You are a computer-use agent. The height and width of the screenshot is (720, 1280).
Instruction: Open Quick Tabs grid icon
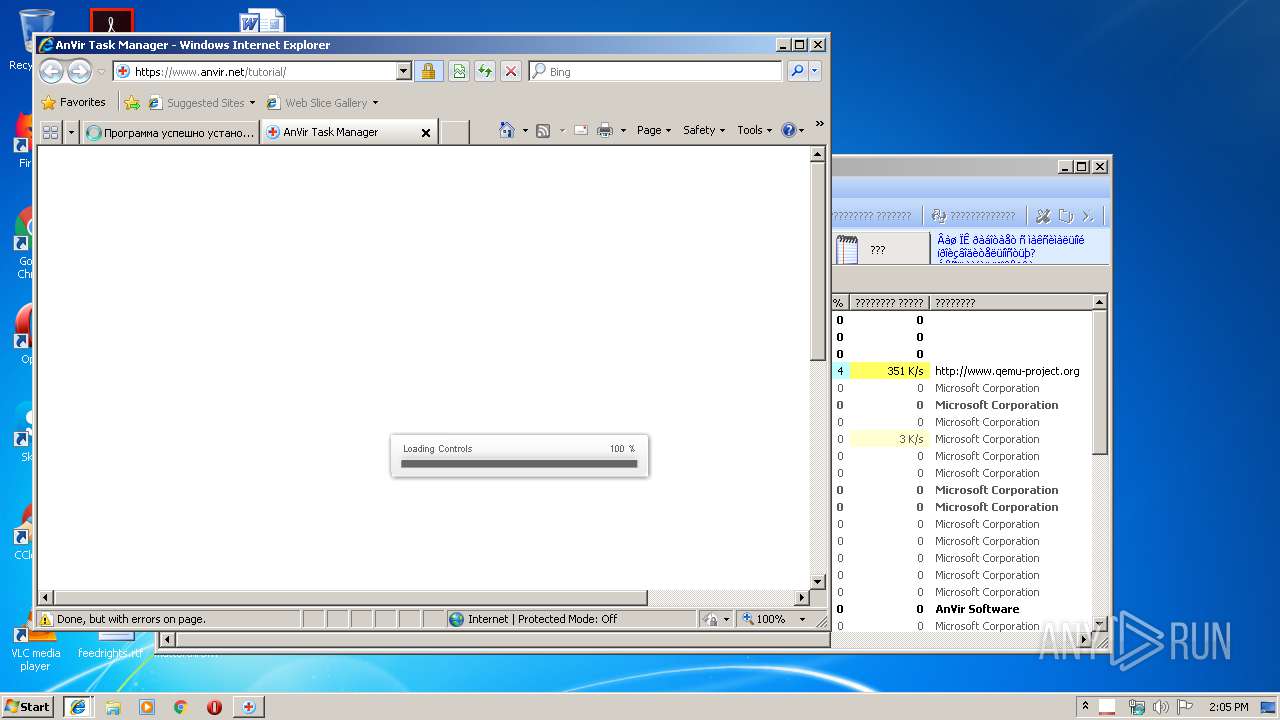tap(50, 131)
